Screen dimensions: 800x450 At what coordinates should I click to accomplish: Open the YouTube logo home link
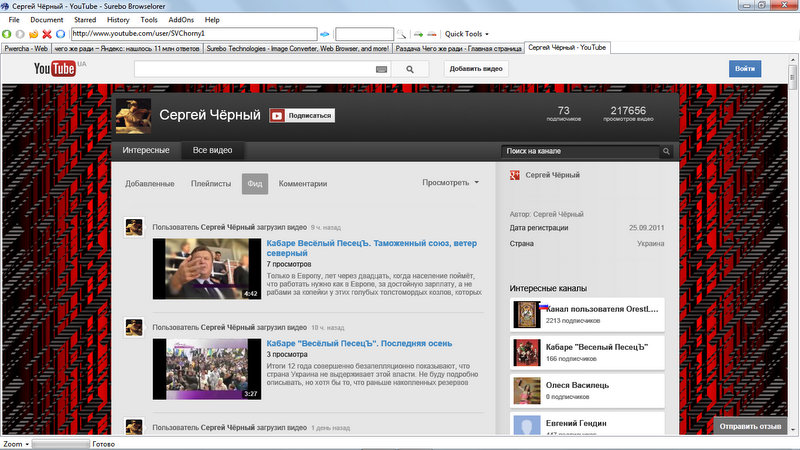[55, 68]
